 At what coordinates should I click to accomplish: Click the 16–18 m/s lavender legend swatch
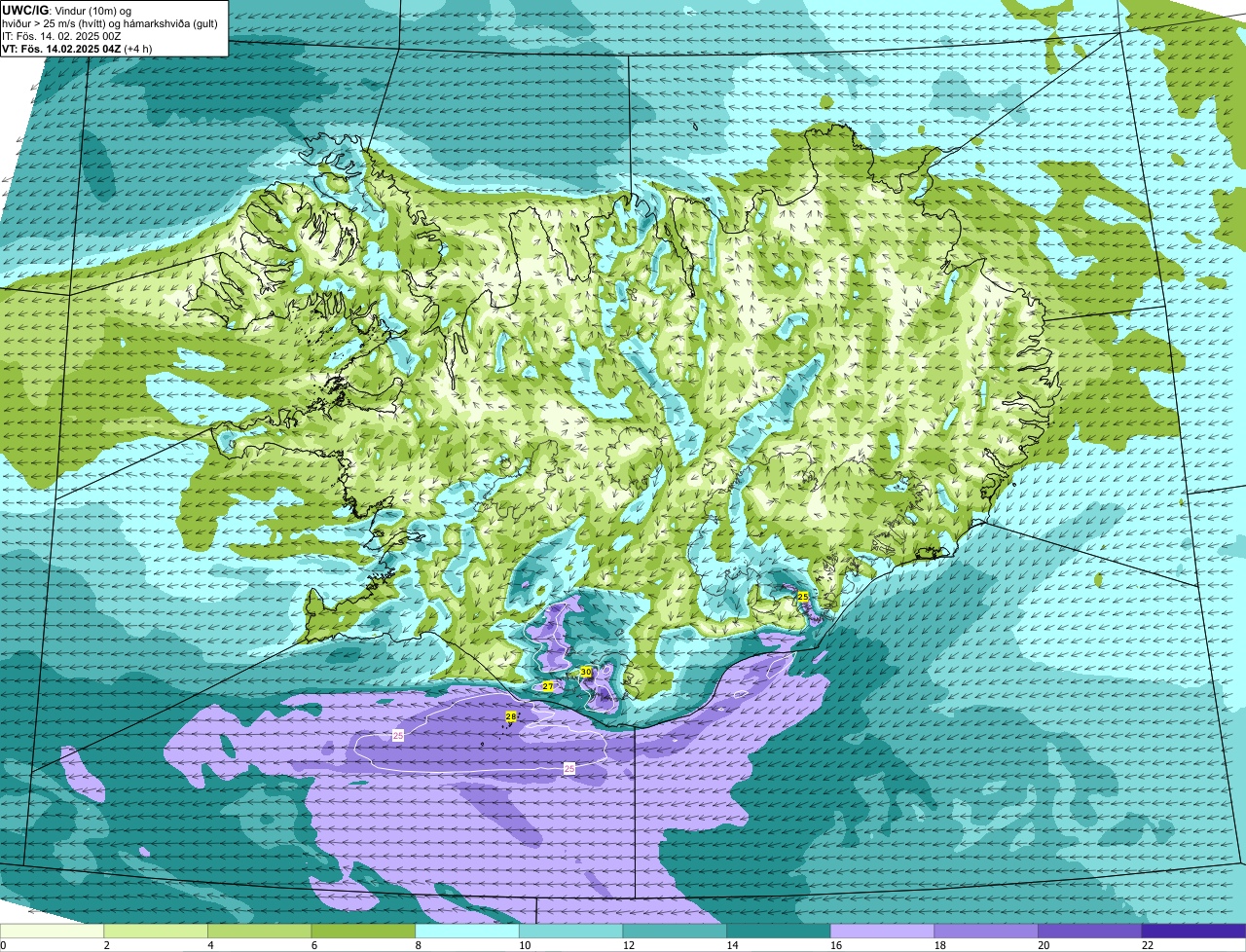tap(882, 931)
